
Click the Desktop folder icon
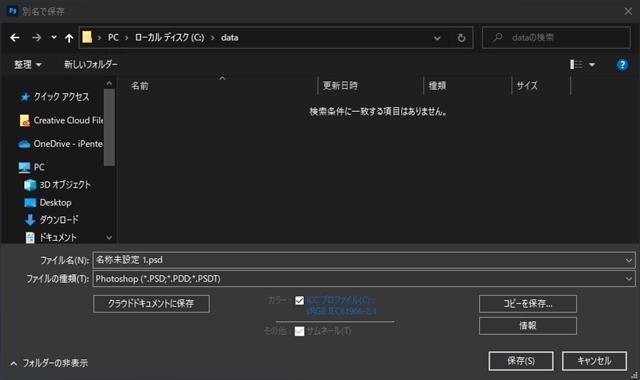30,203
